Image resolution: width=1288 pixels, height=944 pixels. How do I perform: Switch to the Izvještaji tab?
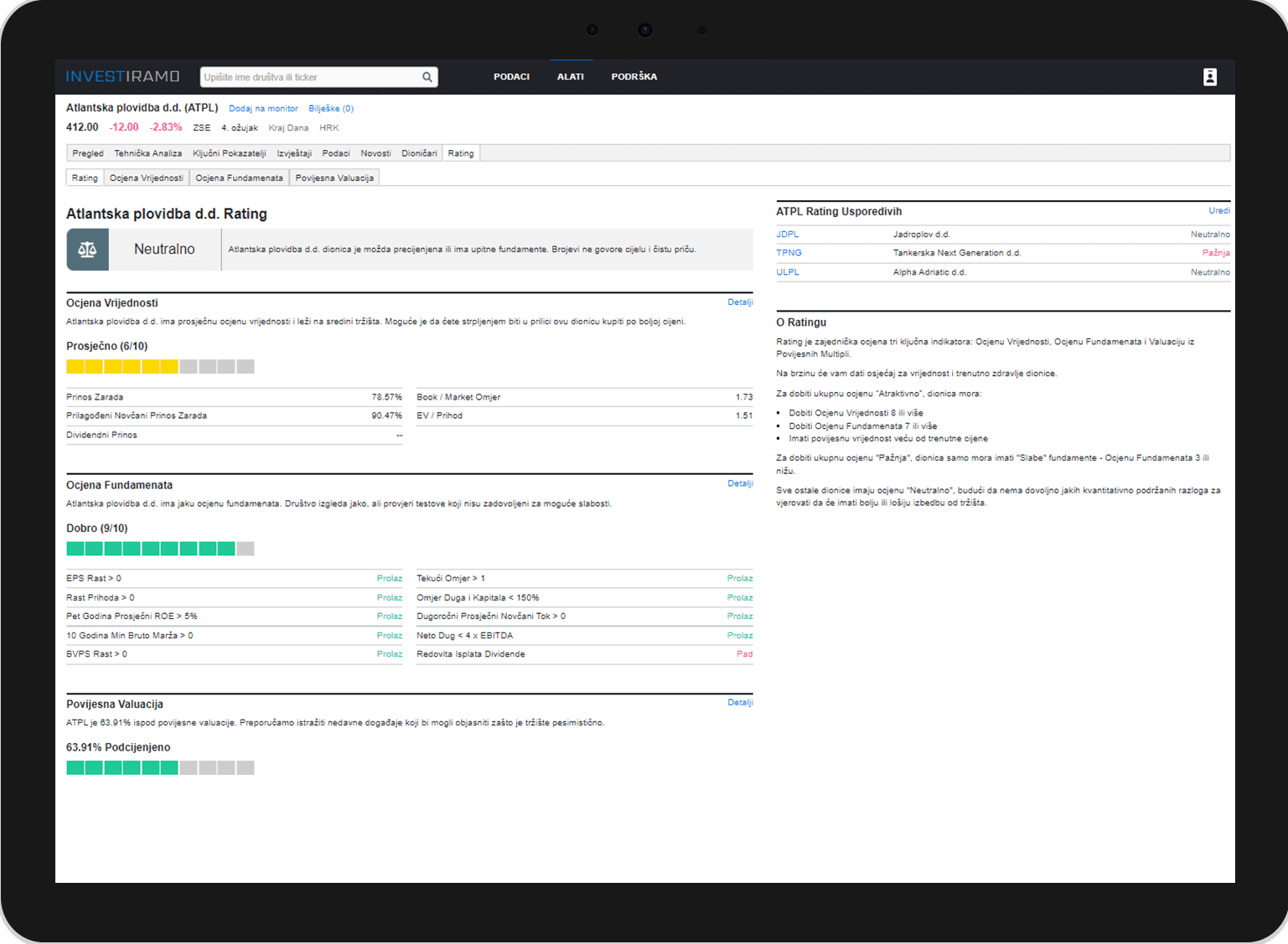(294, 153)
